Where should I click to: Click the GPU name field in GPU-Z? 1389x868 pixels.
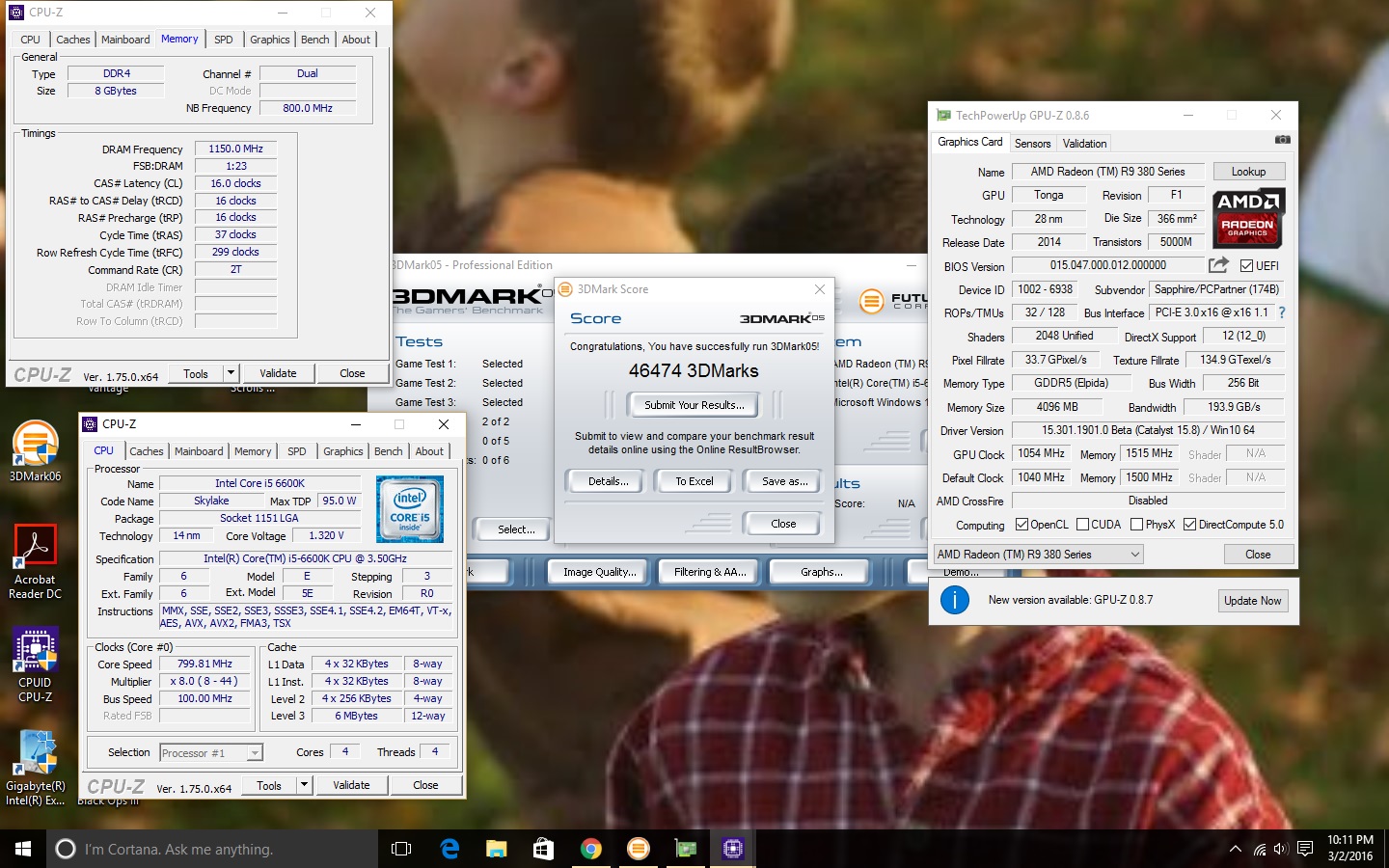[1107, 172]
